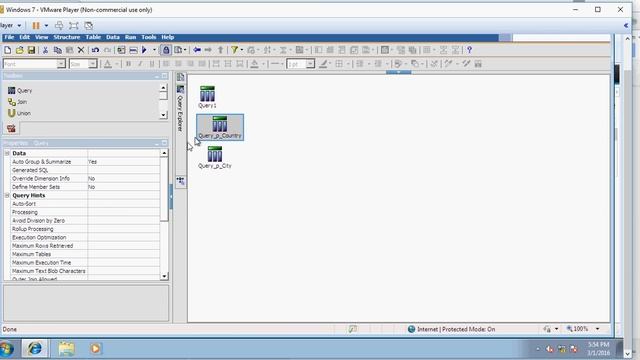Select the Query_p_Country object
640x360 pixels.
[220, 127]
